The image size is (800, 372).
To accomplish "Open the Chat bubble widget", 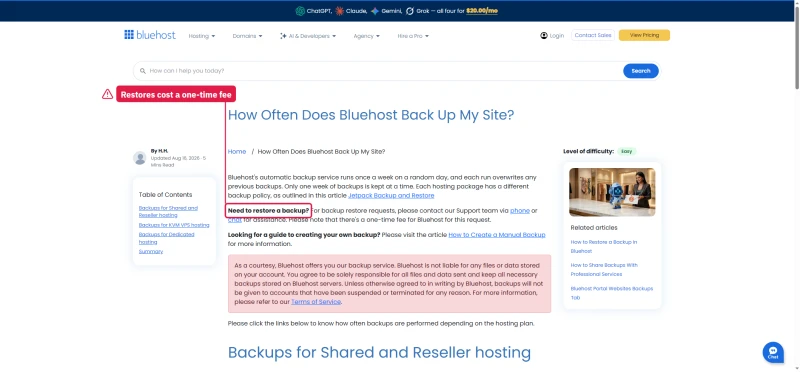I will click(773, 352).
